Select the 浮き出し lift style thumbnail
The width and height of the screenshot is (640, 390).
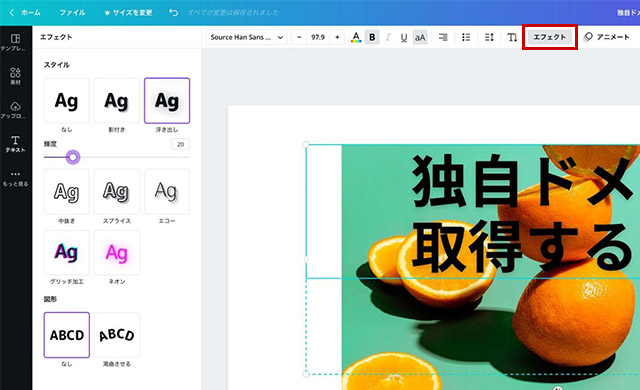(x=167, y=101)
